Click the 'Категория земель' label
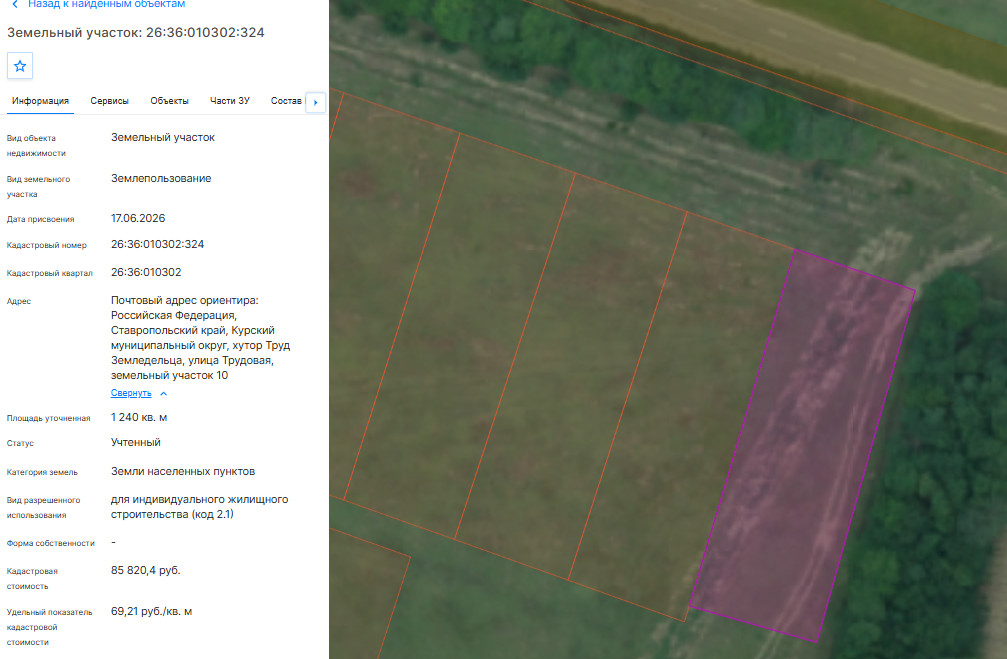 (x=42, y=472)
